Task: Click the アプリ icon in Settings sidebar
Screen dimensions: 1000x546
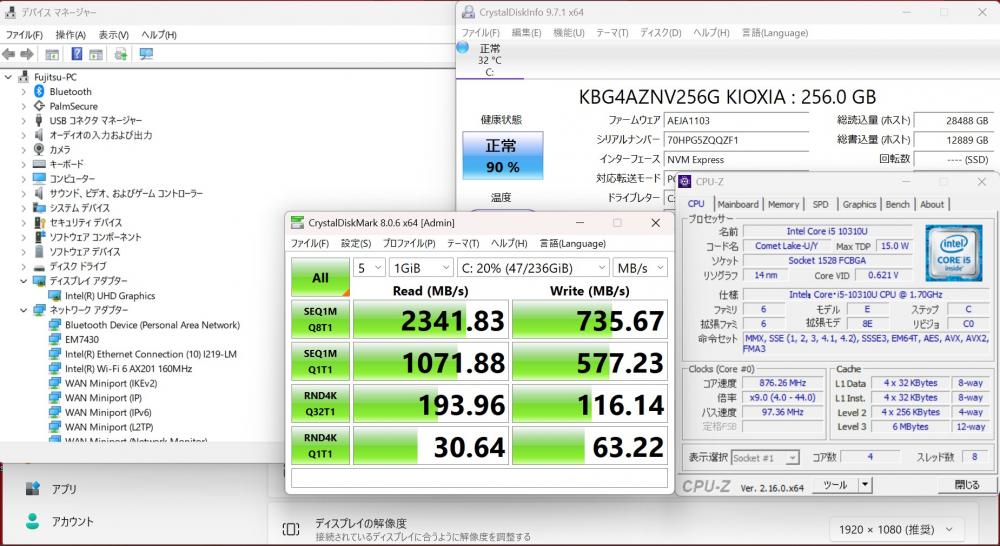Action: coord(33,489)
